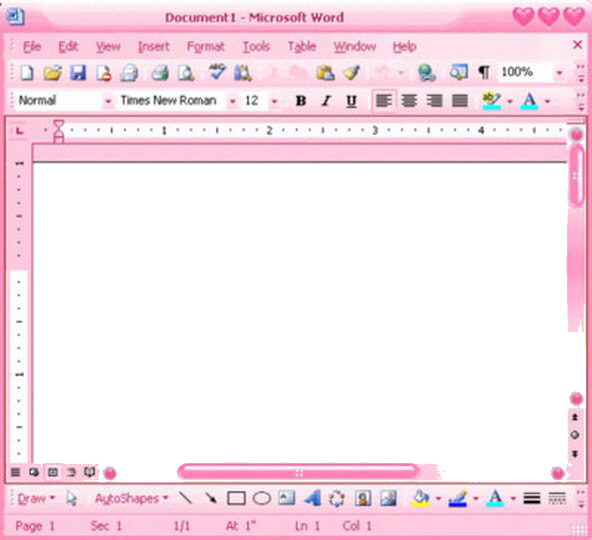Viewport: 592px width, 540px height.
Task: Align text right
Action: point(435,101)
